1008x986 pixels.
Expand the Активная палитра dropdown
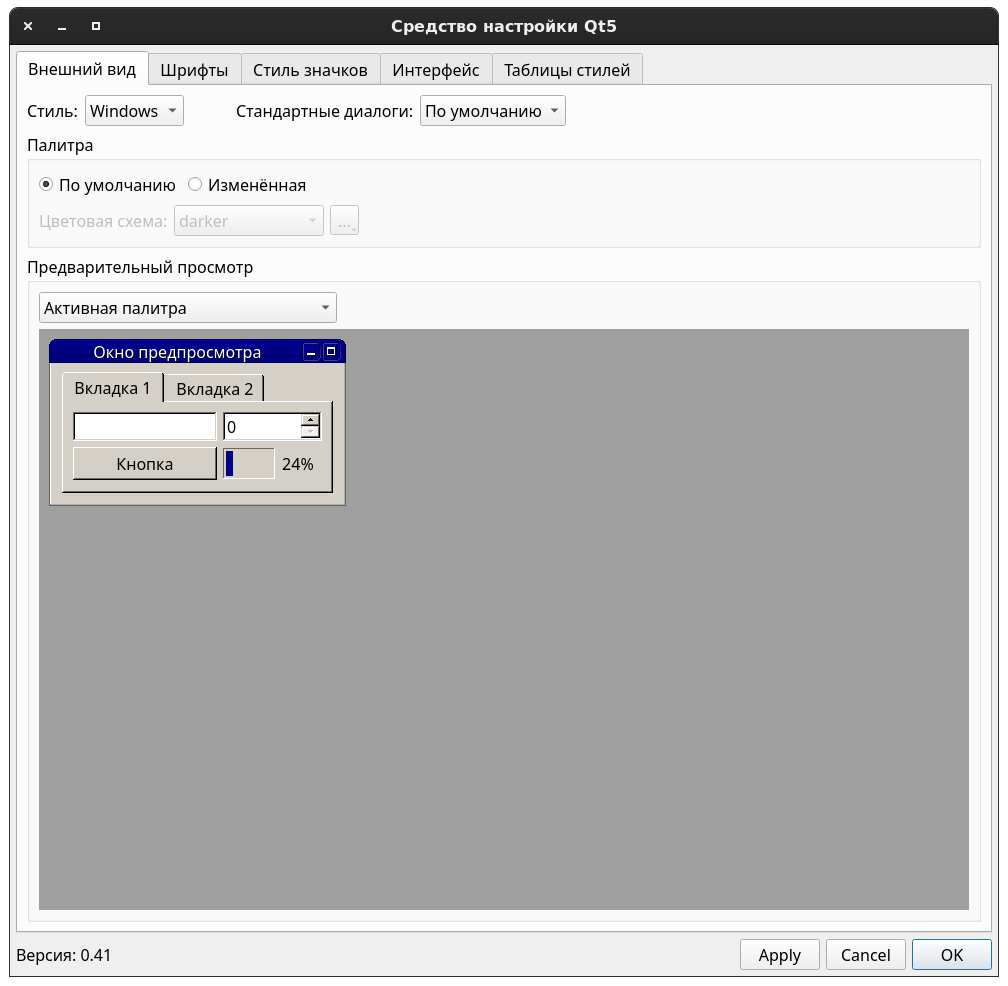tap(188, 308)
